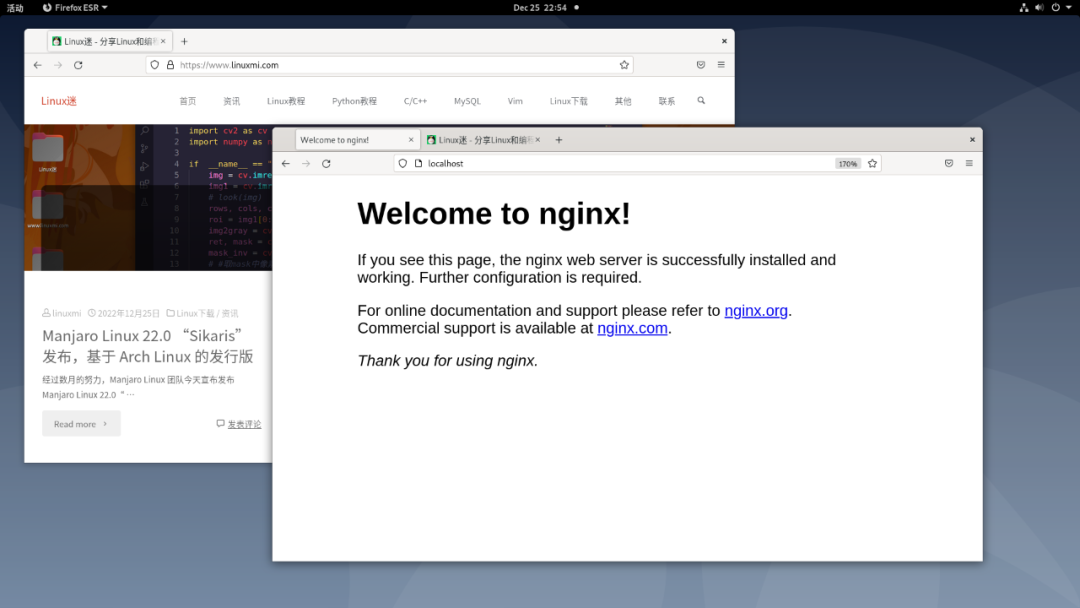This screenshot has height=608, width=1080.
Task: Open Firefox ESR application menu dropdown
Action: coord(75,8)
